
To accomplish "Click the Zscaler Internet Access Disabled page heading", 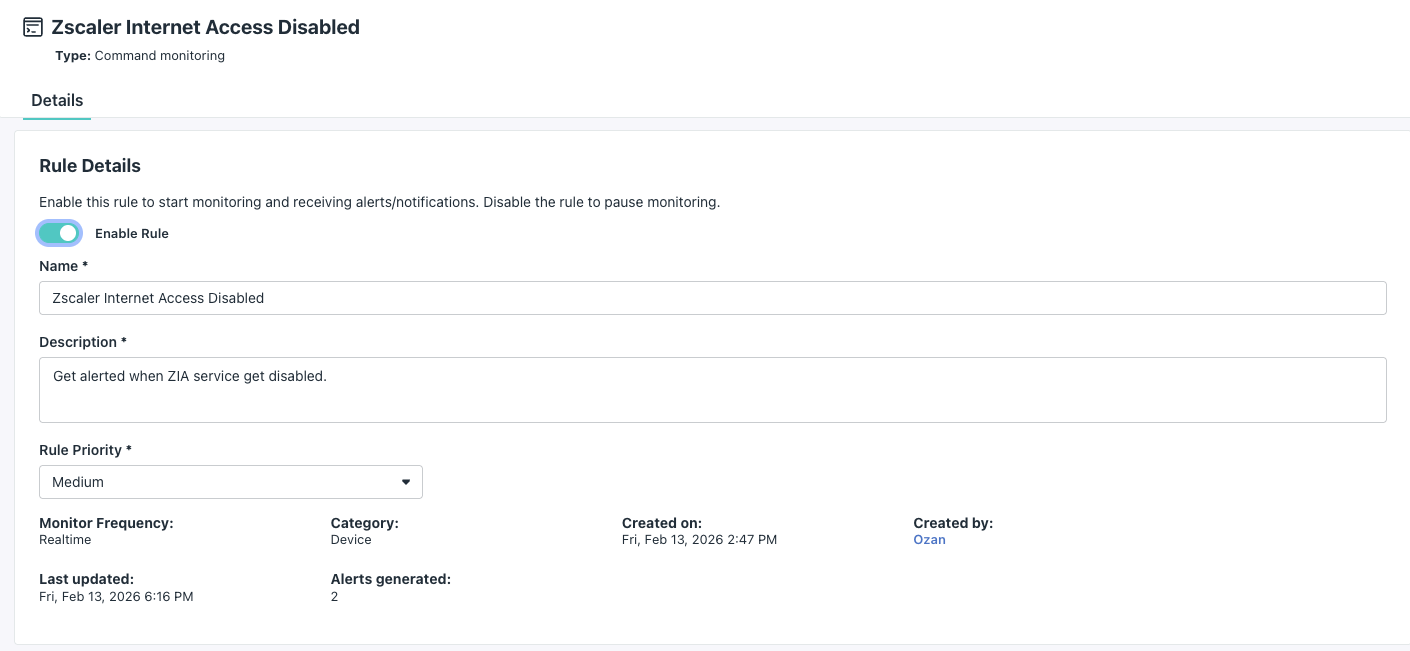I will coord(205,28).
